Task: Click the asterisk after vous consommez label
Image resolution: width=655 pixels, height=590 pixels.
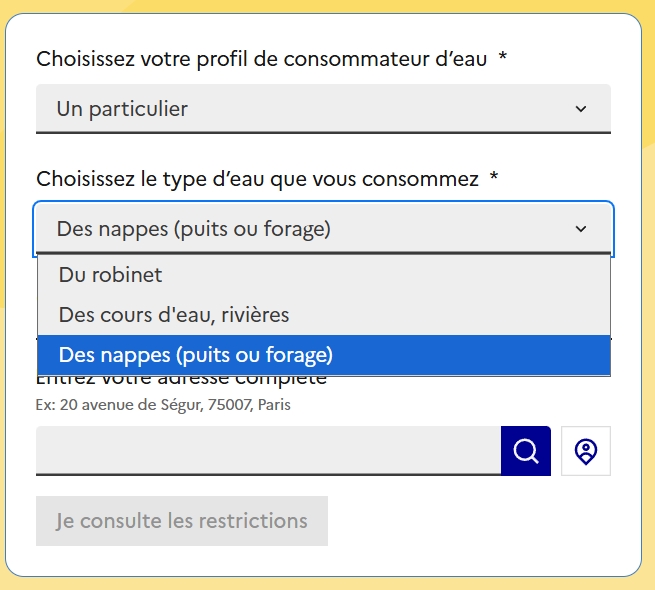Action: tap(494, 176)
